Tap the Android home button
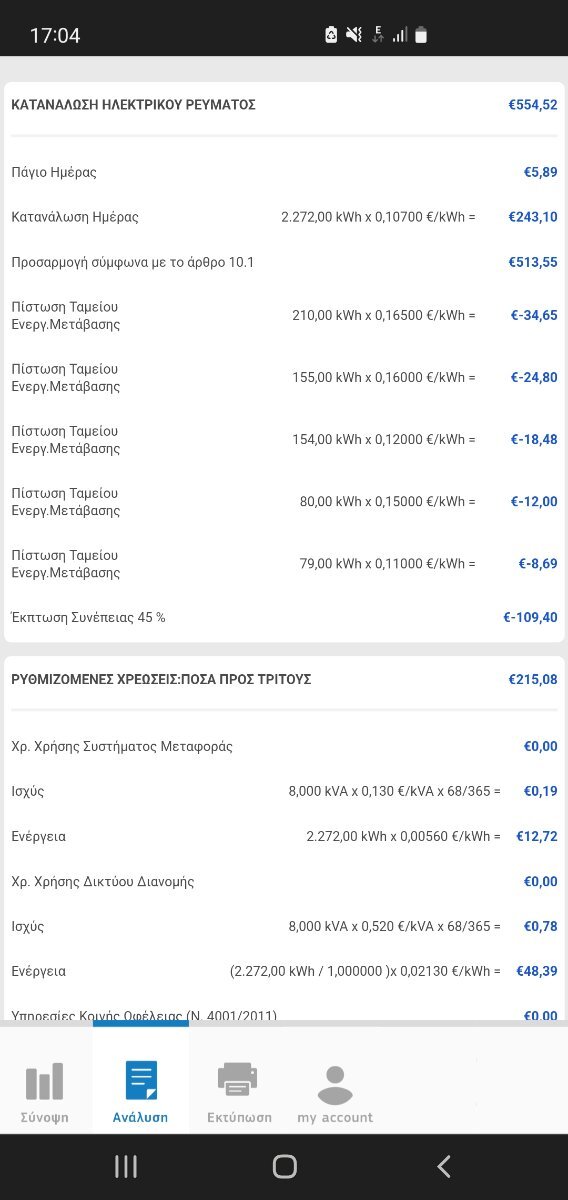Image resolution: width=568 pixels, height=1200 pixels. click(284, 1166)
